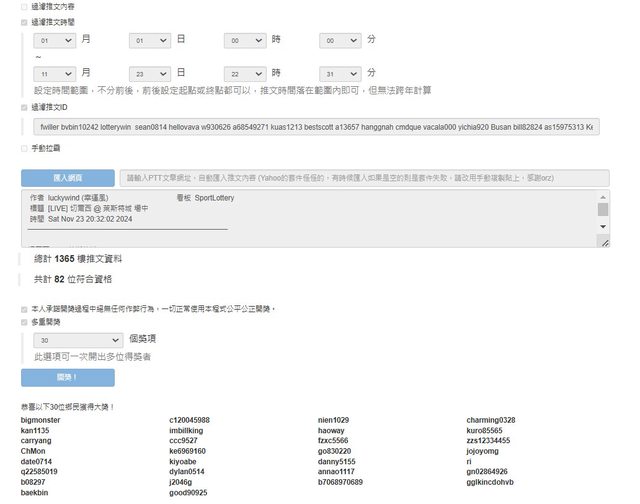Expand the start minute dropdown showing 00
Image resolution: width=640 pixels, height=504 pixels.
click(340, 41)
